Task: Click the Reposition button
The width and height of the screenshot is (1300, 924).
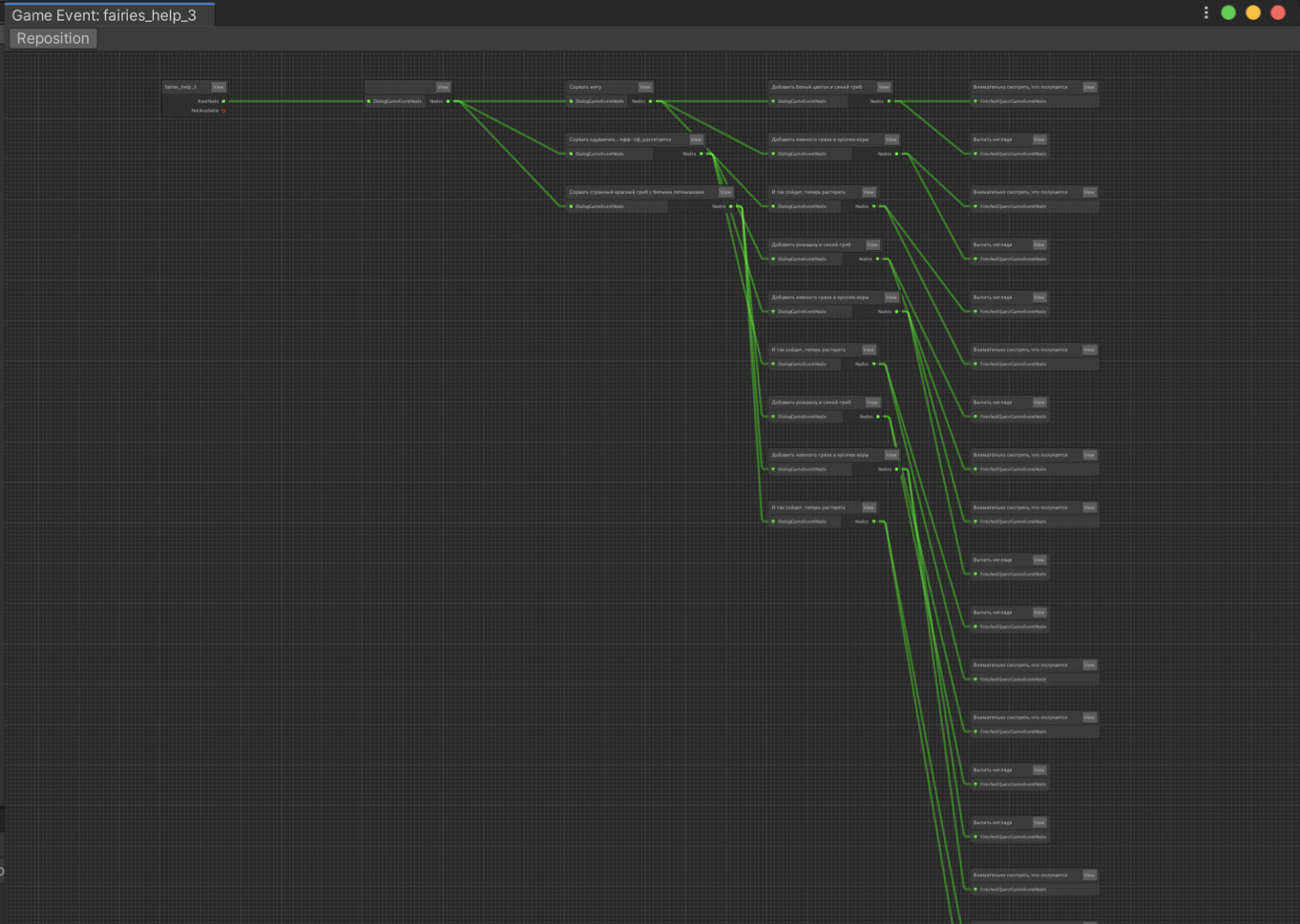Action: [52, 38]
